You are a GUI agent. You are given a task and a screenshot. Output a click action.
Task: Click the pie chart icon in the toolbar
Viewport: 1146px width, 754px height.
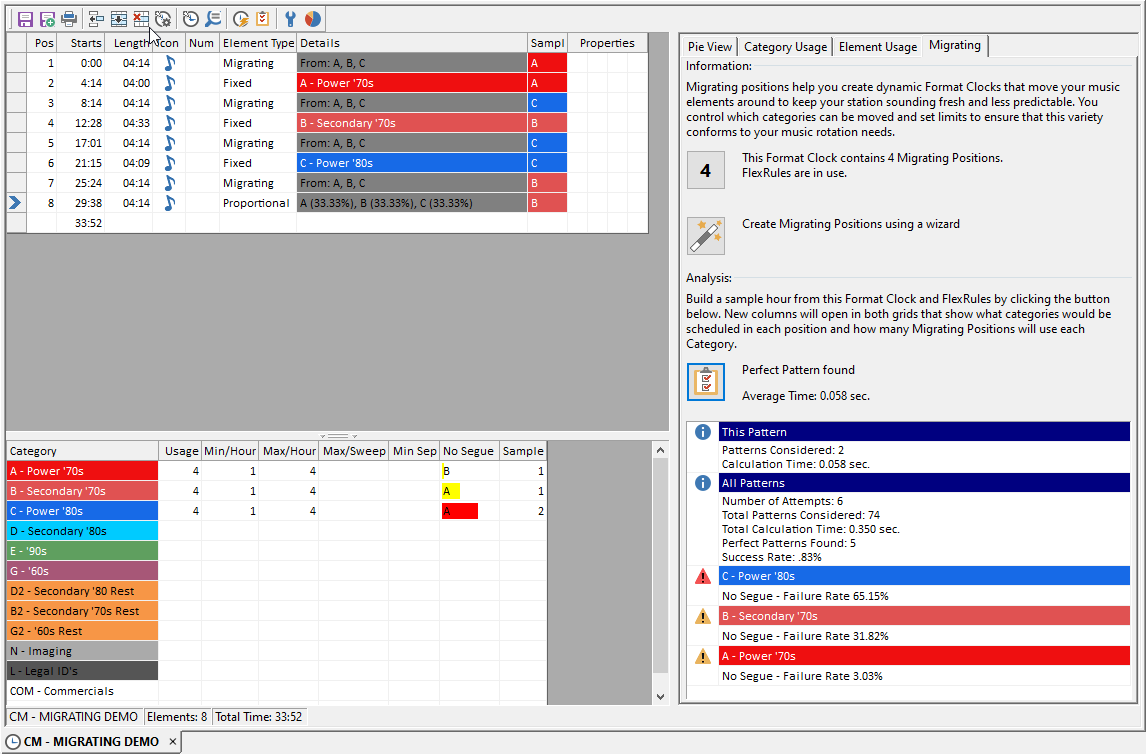pos(313,19)
